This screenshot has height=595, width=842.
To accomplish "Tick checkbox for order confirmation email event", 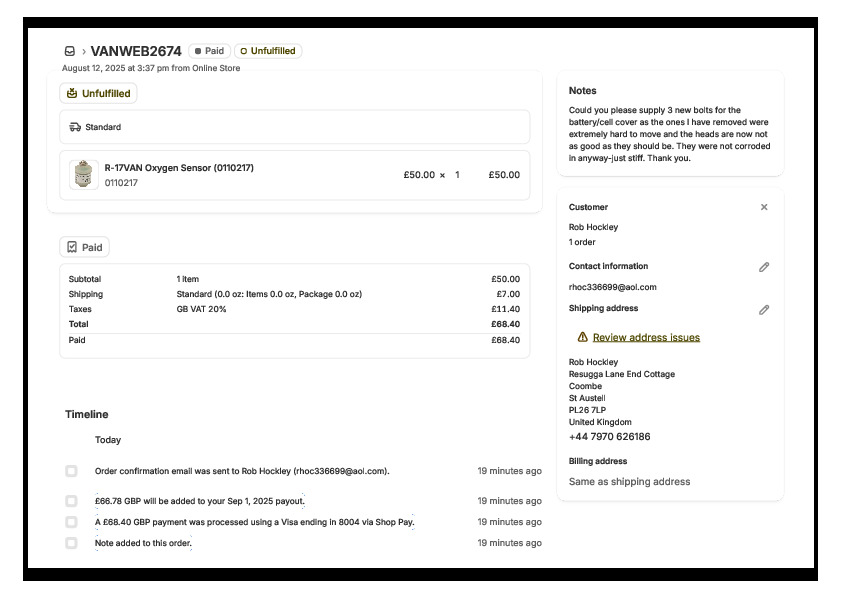I will (71, 471).
